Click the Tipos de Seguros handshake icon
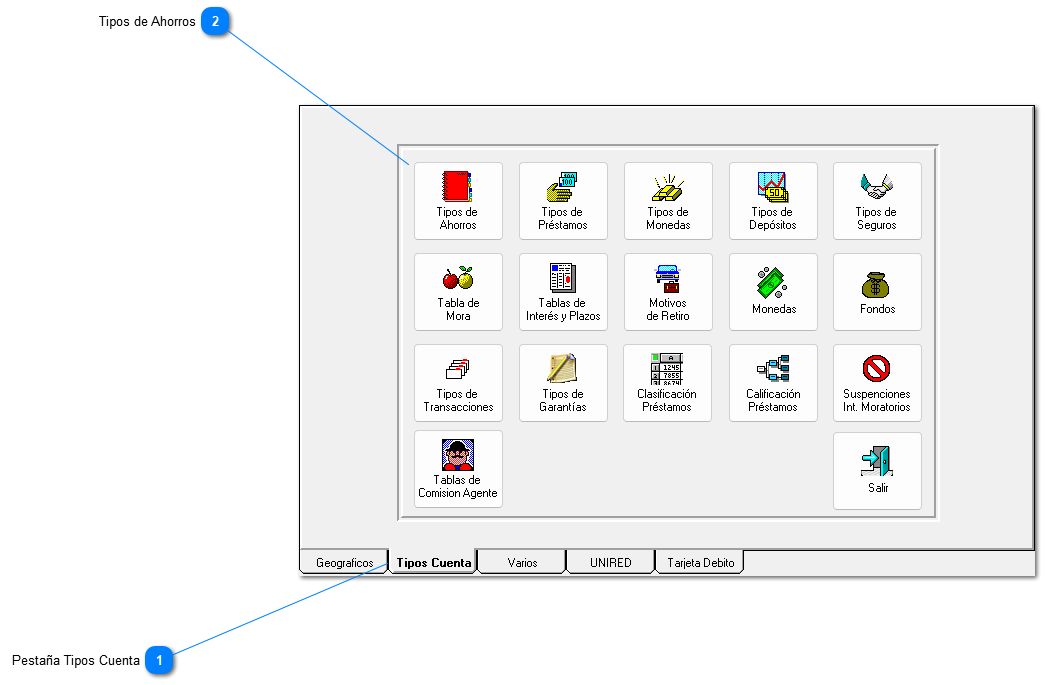1045x685 pixels. [877, 186]
